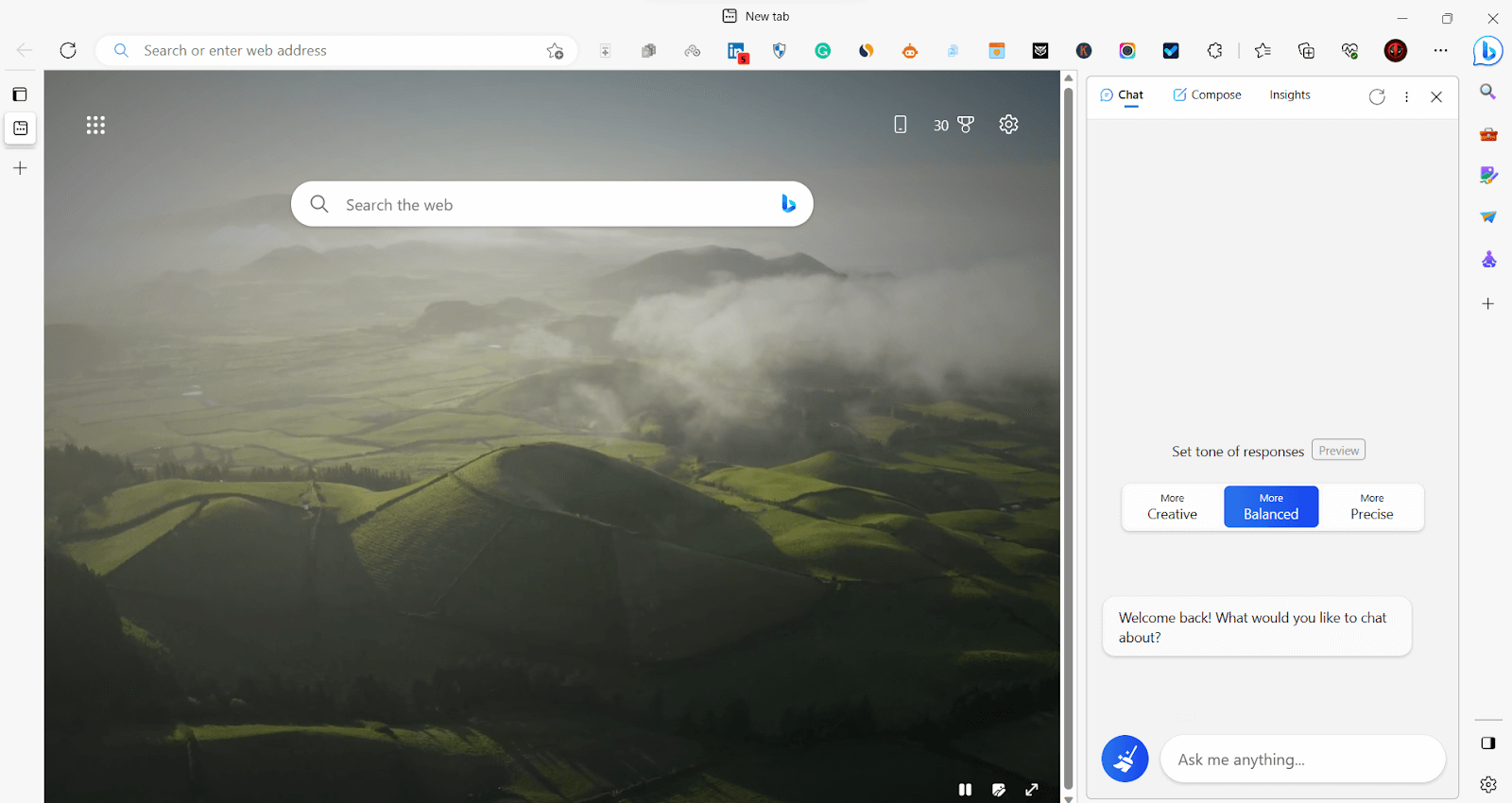This screenshot has width=1512, height=803.
Task: Switch to the Insights tab
Action: (1290, 95)
